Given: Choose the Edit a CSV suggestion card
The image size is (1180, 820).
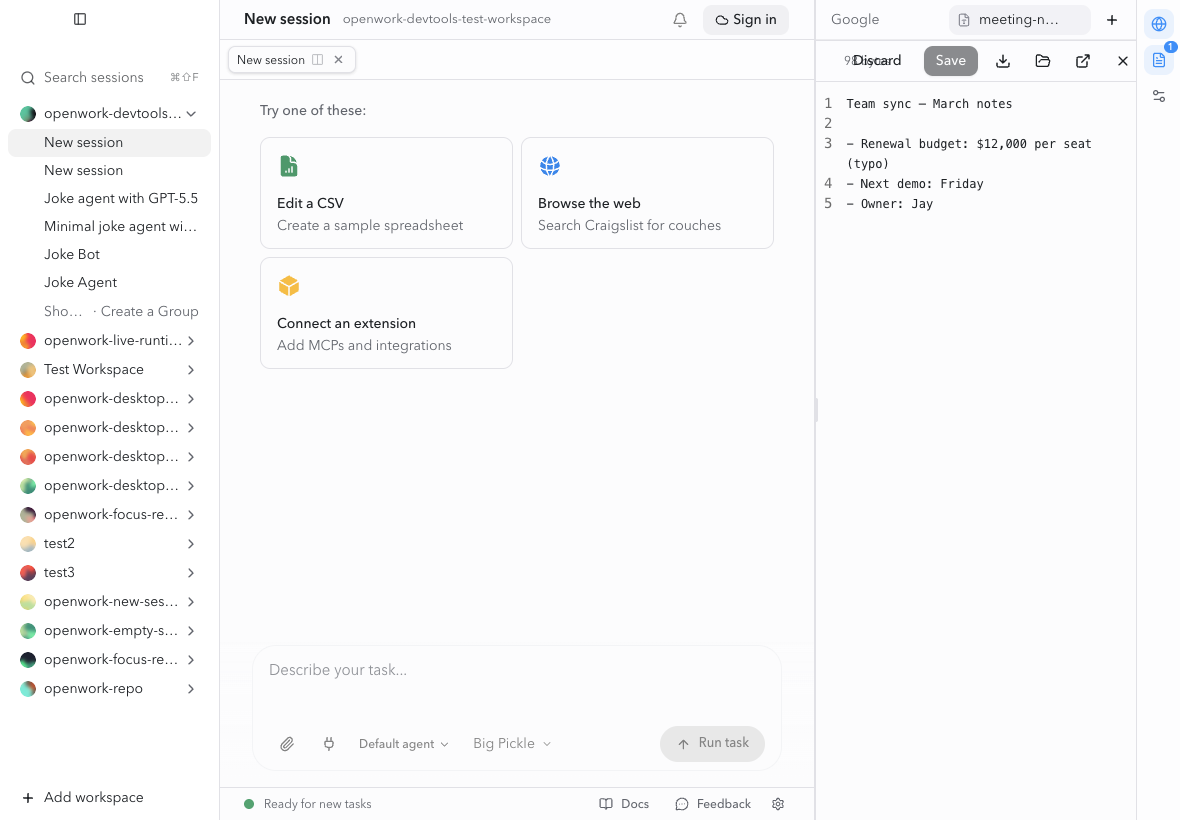Looking at the screenshot, I should tap(386, 193).
